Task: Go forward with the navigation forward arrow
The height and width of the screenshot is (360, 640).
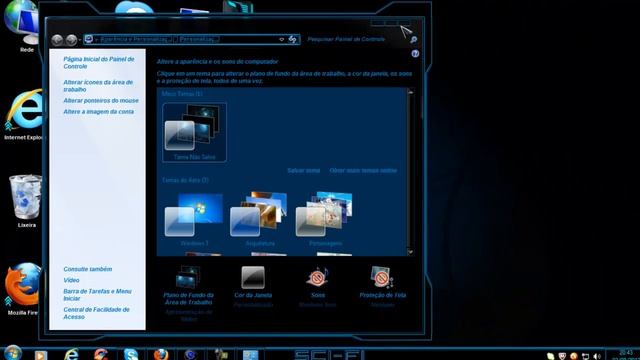Action: (x=71, y=40)
